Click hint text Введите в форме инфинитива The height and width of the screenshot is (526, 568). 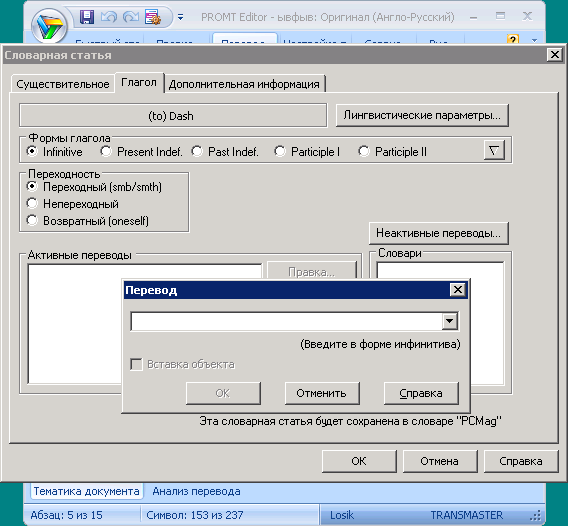(x=380, y=344)
